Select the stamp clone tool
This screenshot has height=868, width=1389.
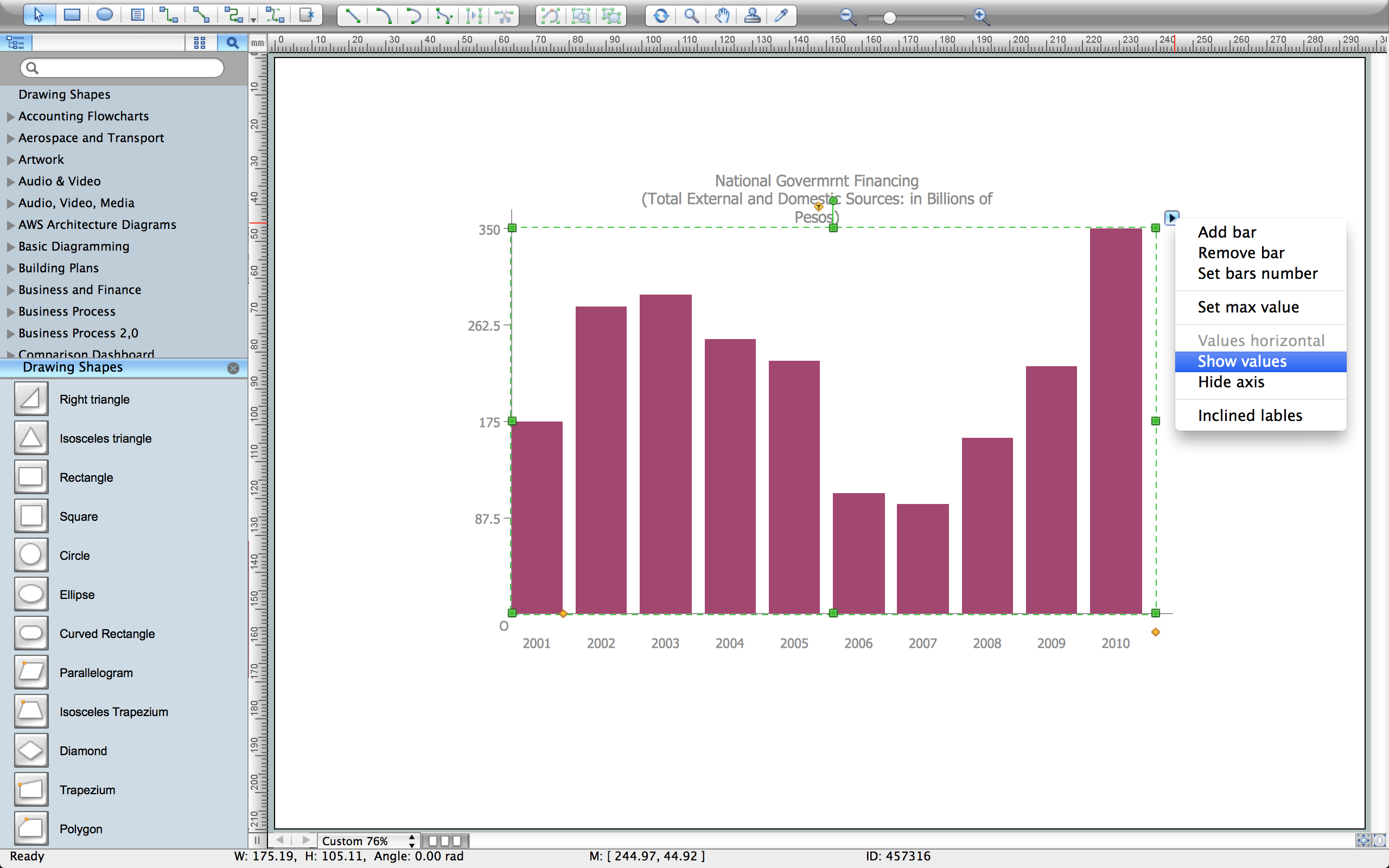[x=752, y=16]
